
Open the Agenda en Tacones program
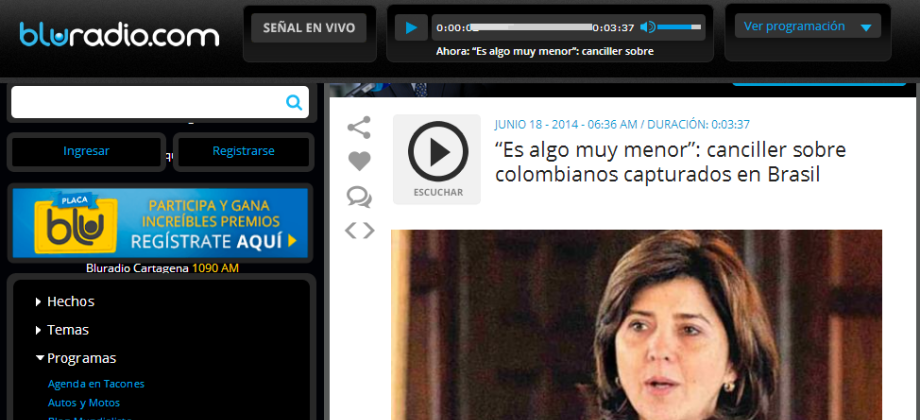(x=96, y=384)
